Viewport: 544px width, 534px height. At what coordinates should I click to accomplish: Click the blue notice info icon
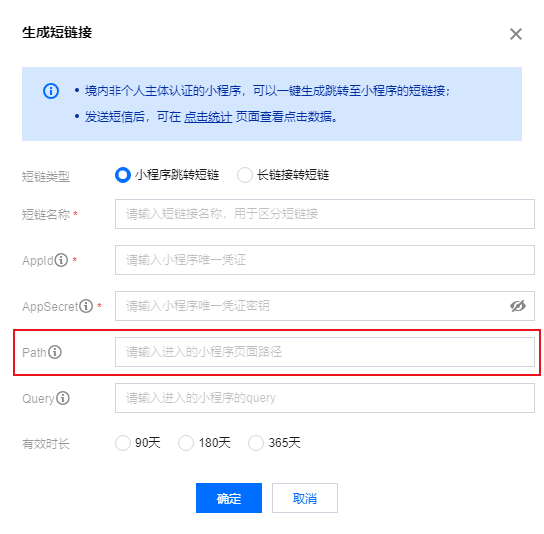coord(51,91)
